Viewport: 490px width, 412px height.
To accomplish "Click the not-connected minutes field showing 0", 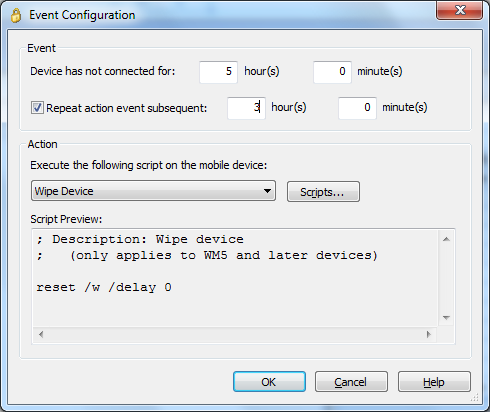I will point(332,72).
